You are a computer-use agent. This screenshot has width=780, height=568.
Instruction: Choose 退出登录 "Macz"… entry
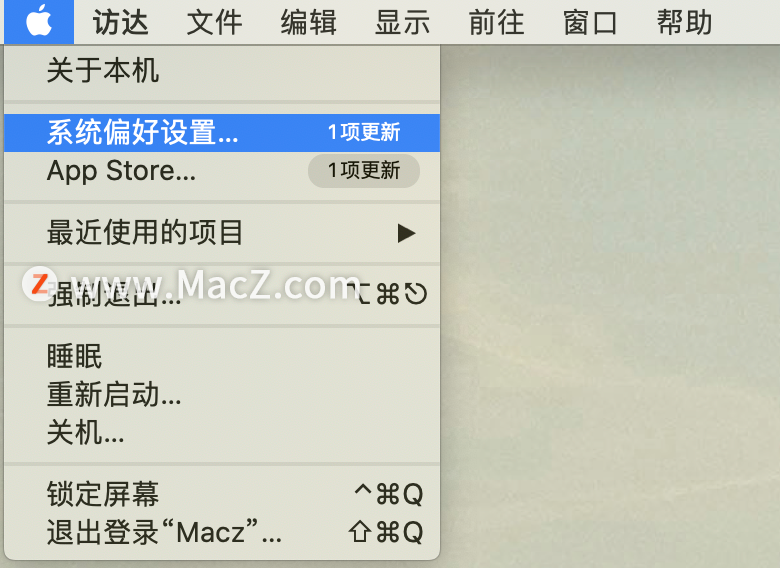point(222,532)
